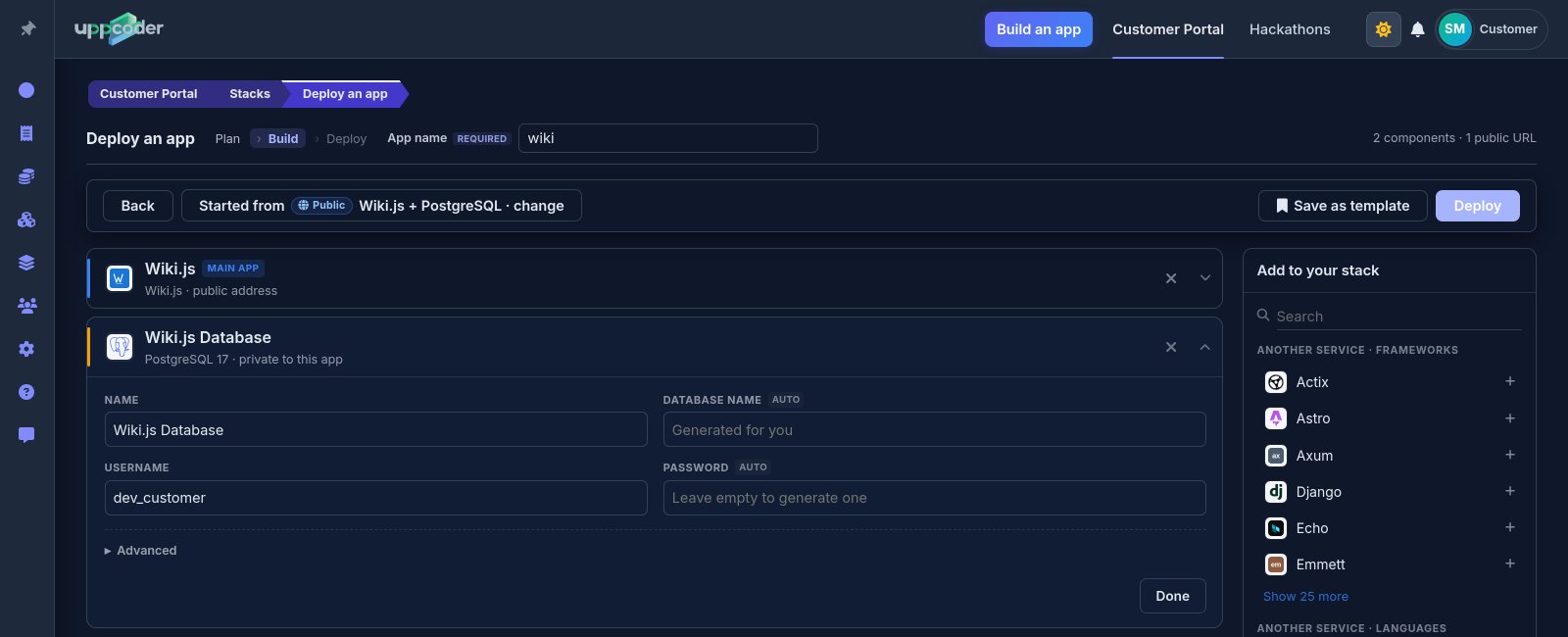The height and width of the screenshot is (637, 1568).
Task: Click the Back button
Action: tap(137, 206)
